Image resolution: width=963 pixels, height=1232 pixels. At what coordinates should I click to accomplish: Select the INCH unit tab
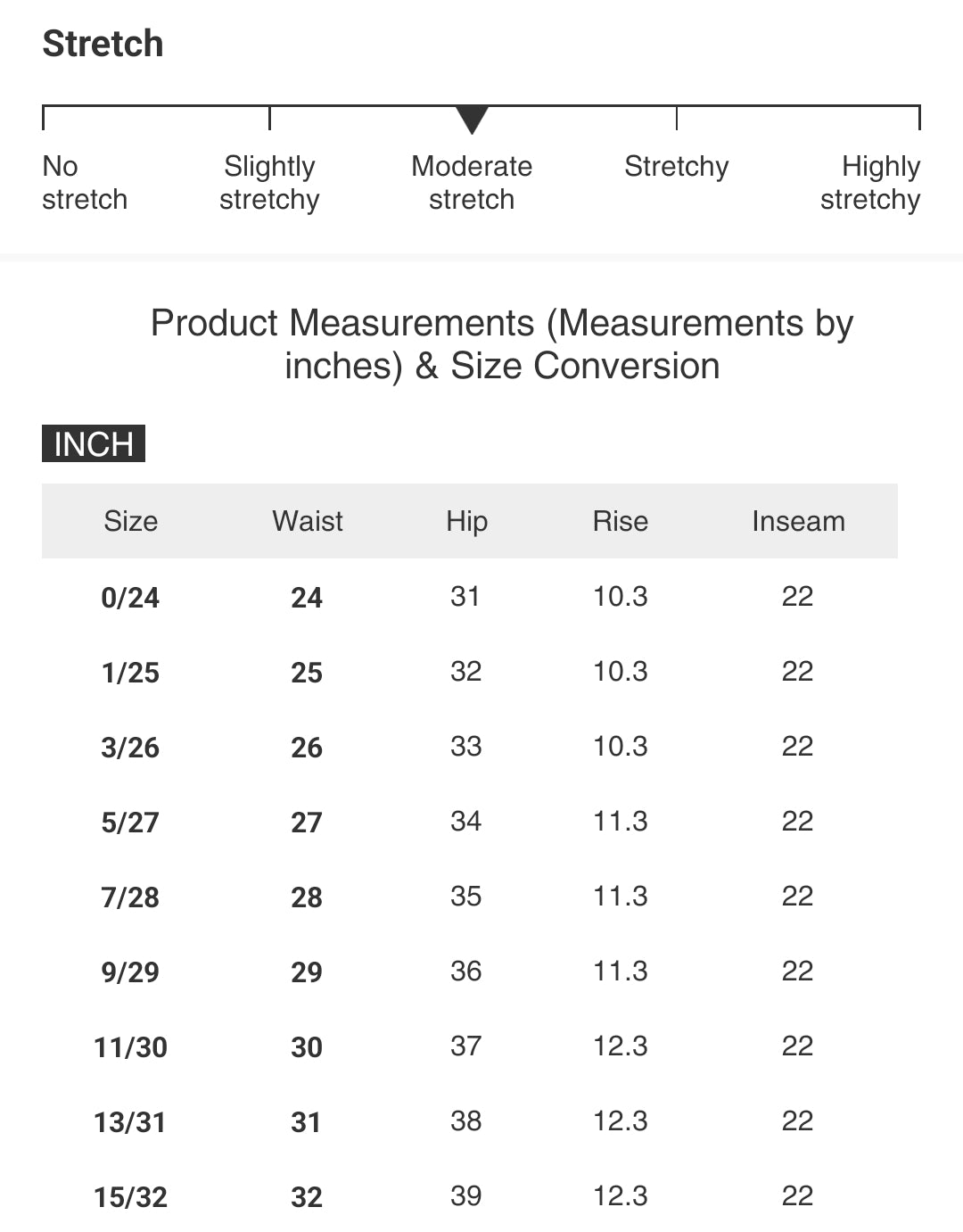point(94,444)
